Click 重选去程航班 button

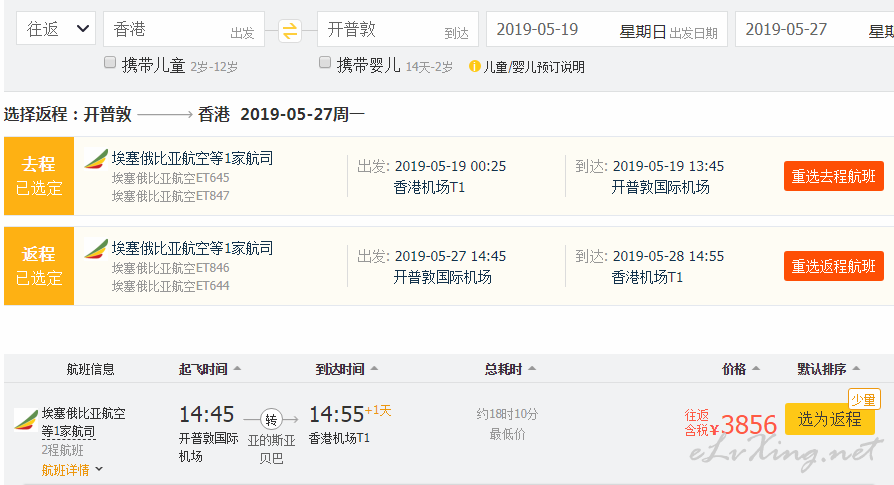point(834,176)
